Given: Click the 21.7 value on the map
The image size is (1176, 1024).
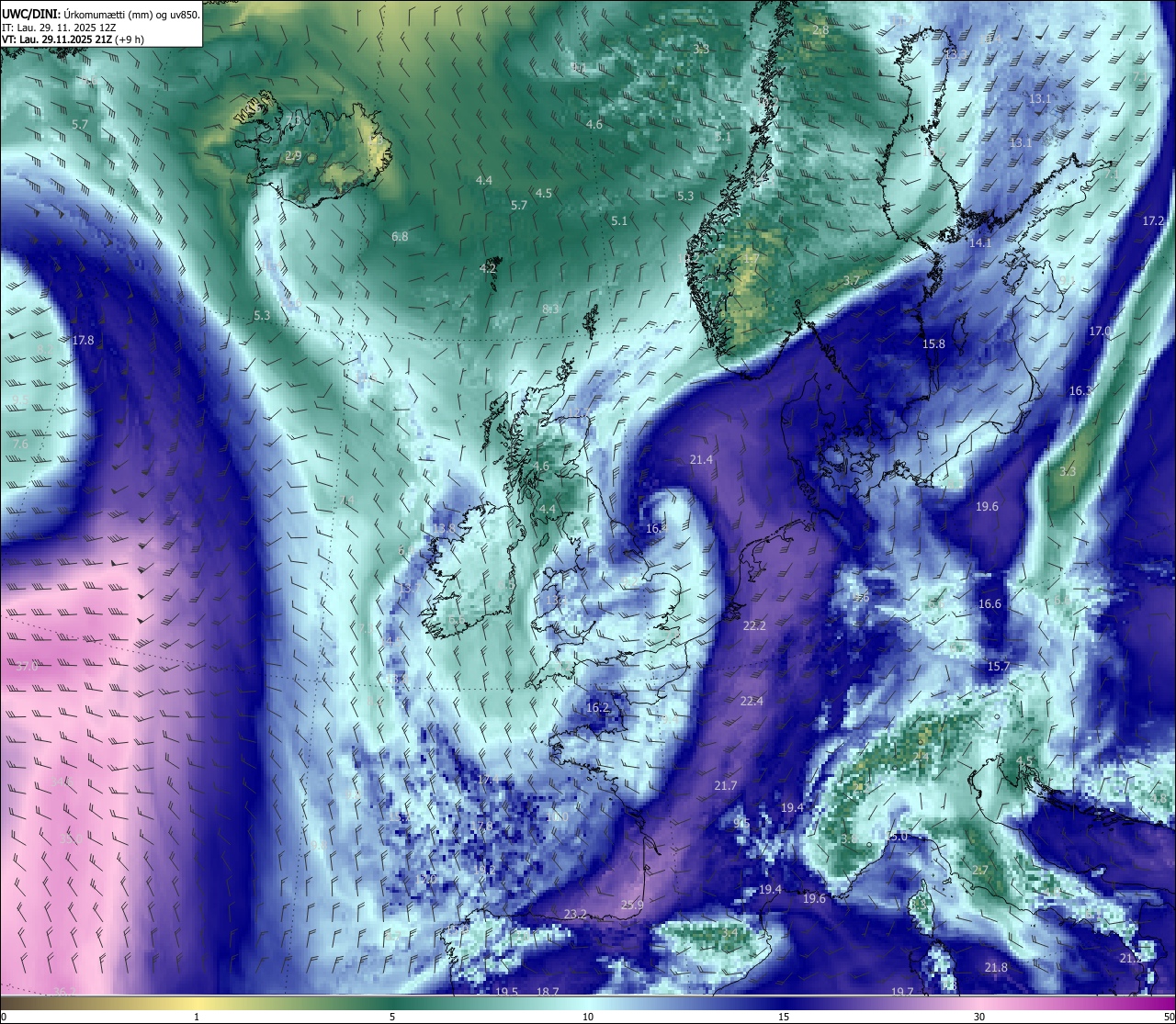Looking at the screenshot, I should [x=726, y=785].
